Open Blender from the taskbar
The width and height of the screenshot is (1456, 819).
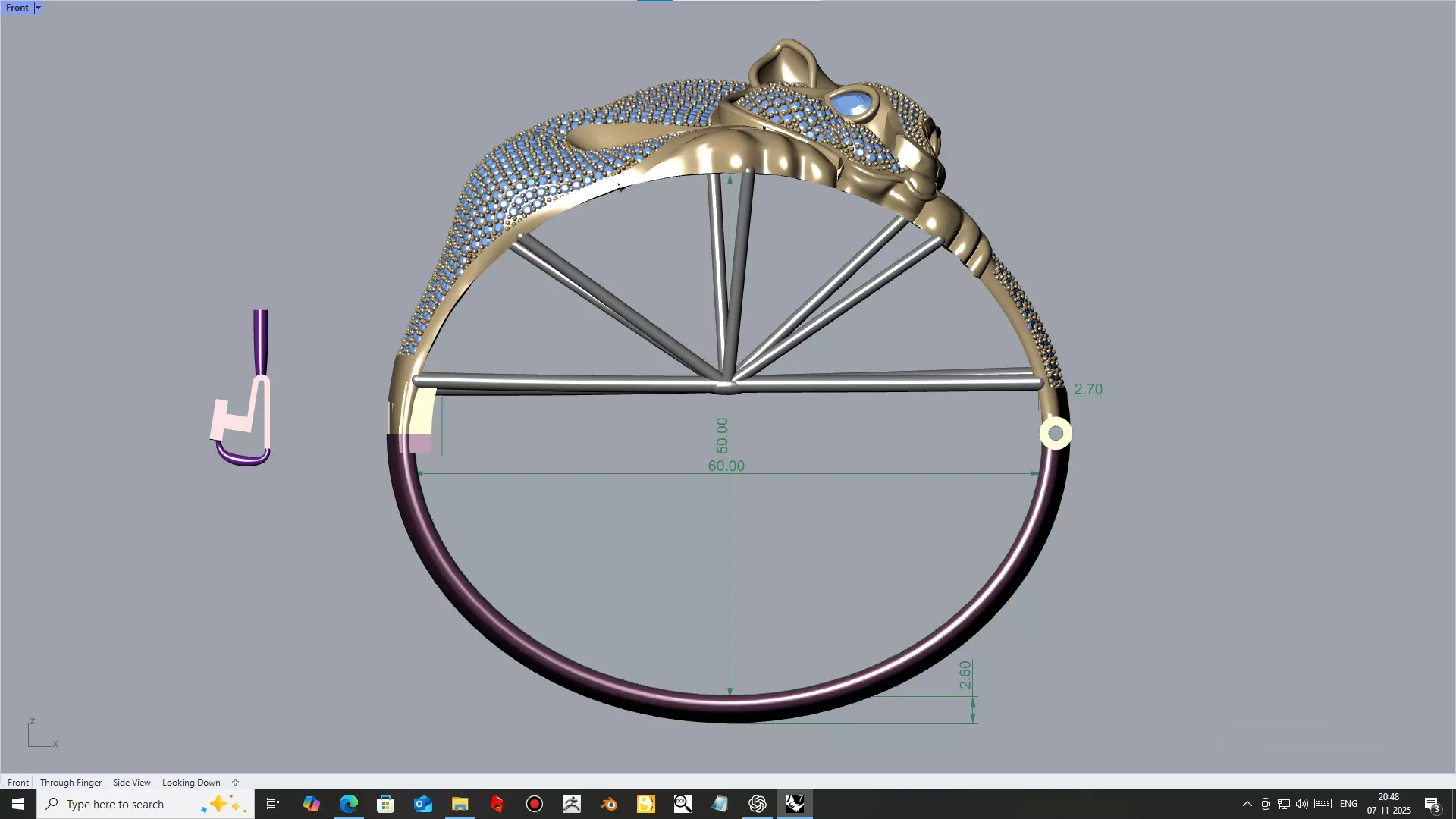point(609,804)
